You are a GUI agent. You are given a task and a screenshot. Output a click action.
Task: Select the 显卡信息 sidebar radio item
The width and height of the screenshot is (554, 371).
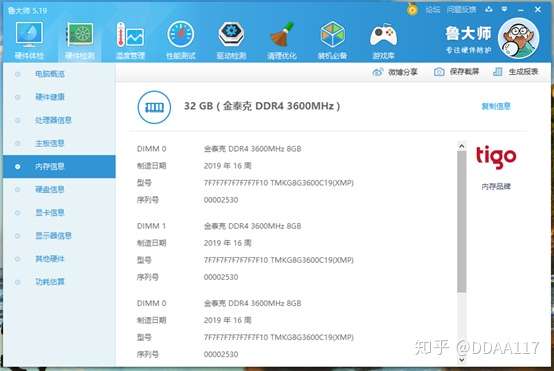[x=49, y=213]
